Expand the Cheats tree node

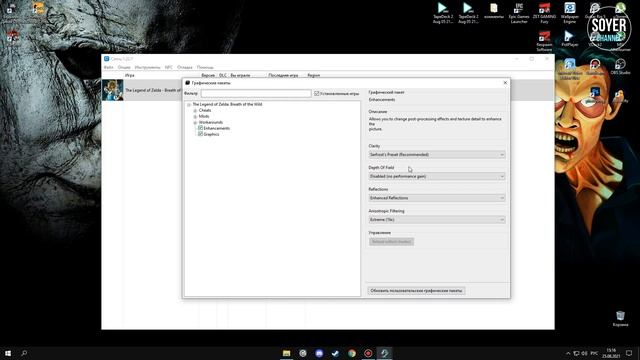tap(195, 111)
